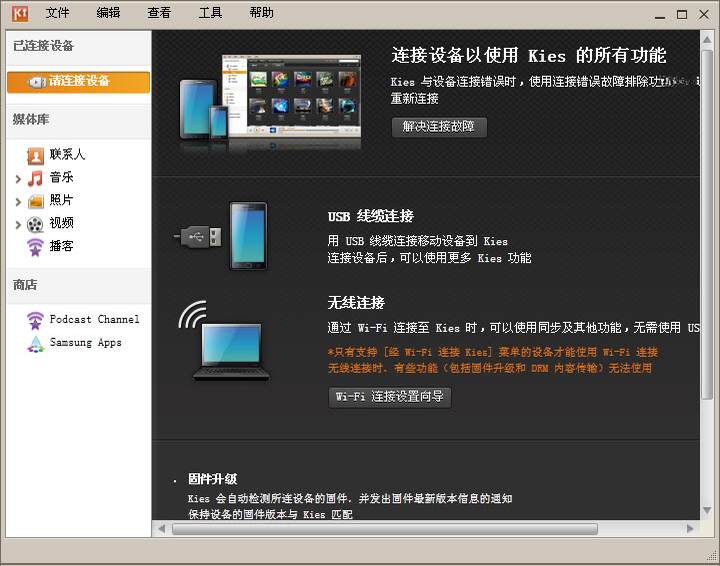
Task: Select 音乐 label in media library
Action: tap(62, 177)
